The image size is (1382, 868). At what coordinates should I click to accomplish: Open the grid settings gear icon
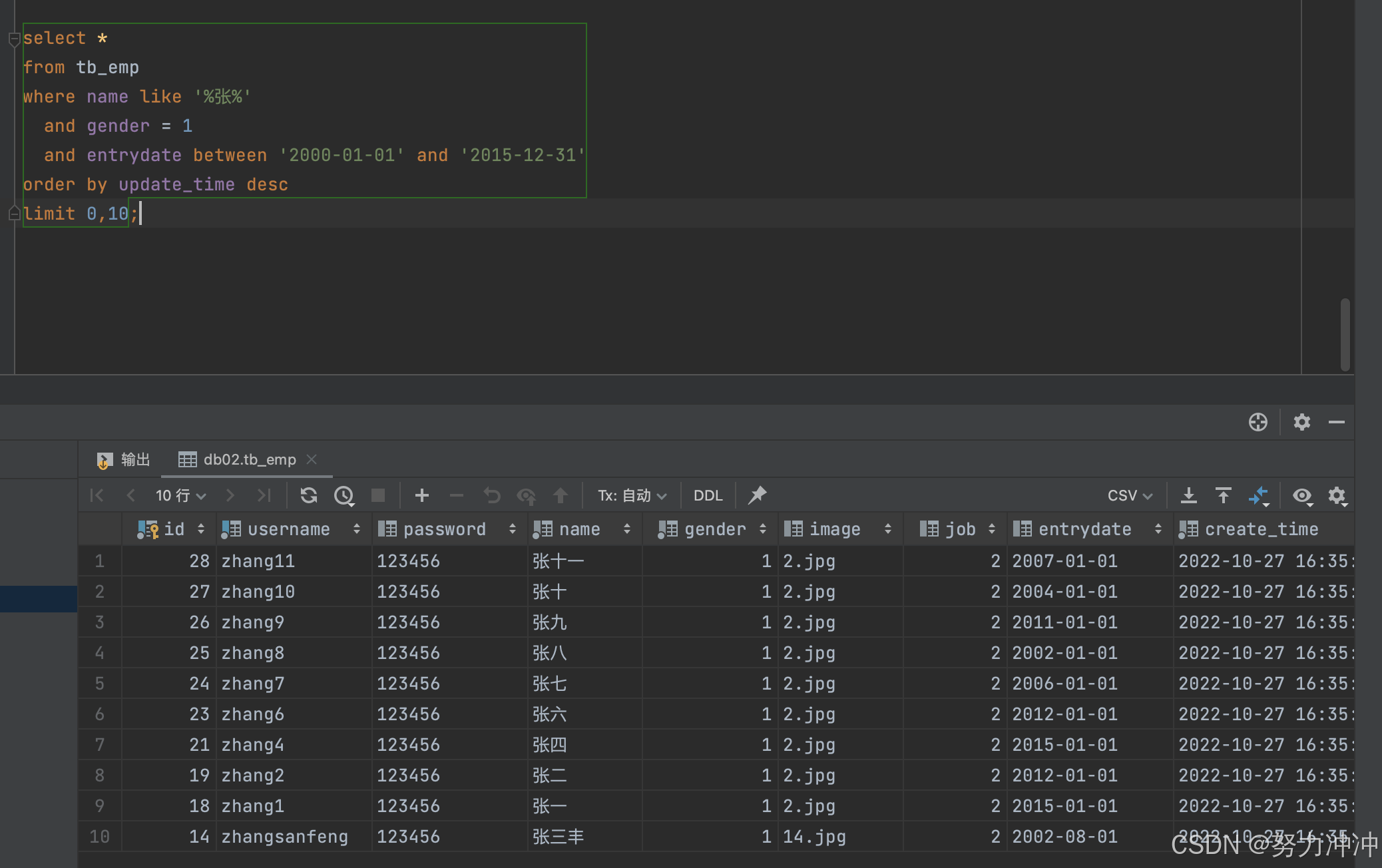[x=1337, y=495]
